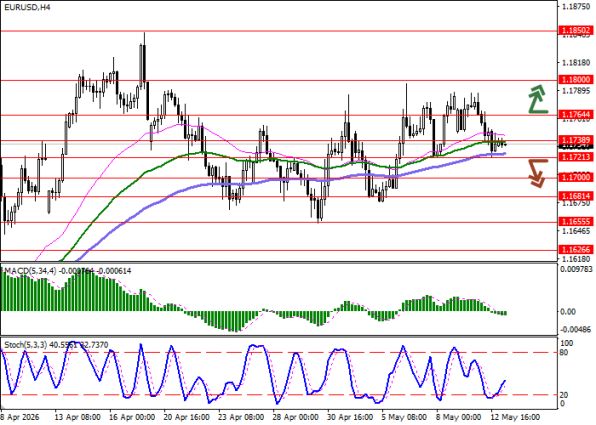This screenshot has height=425, width=596.
Task: Select the 1.18000 red price label
Action: [x=576, y=79]
